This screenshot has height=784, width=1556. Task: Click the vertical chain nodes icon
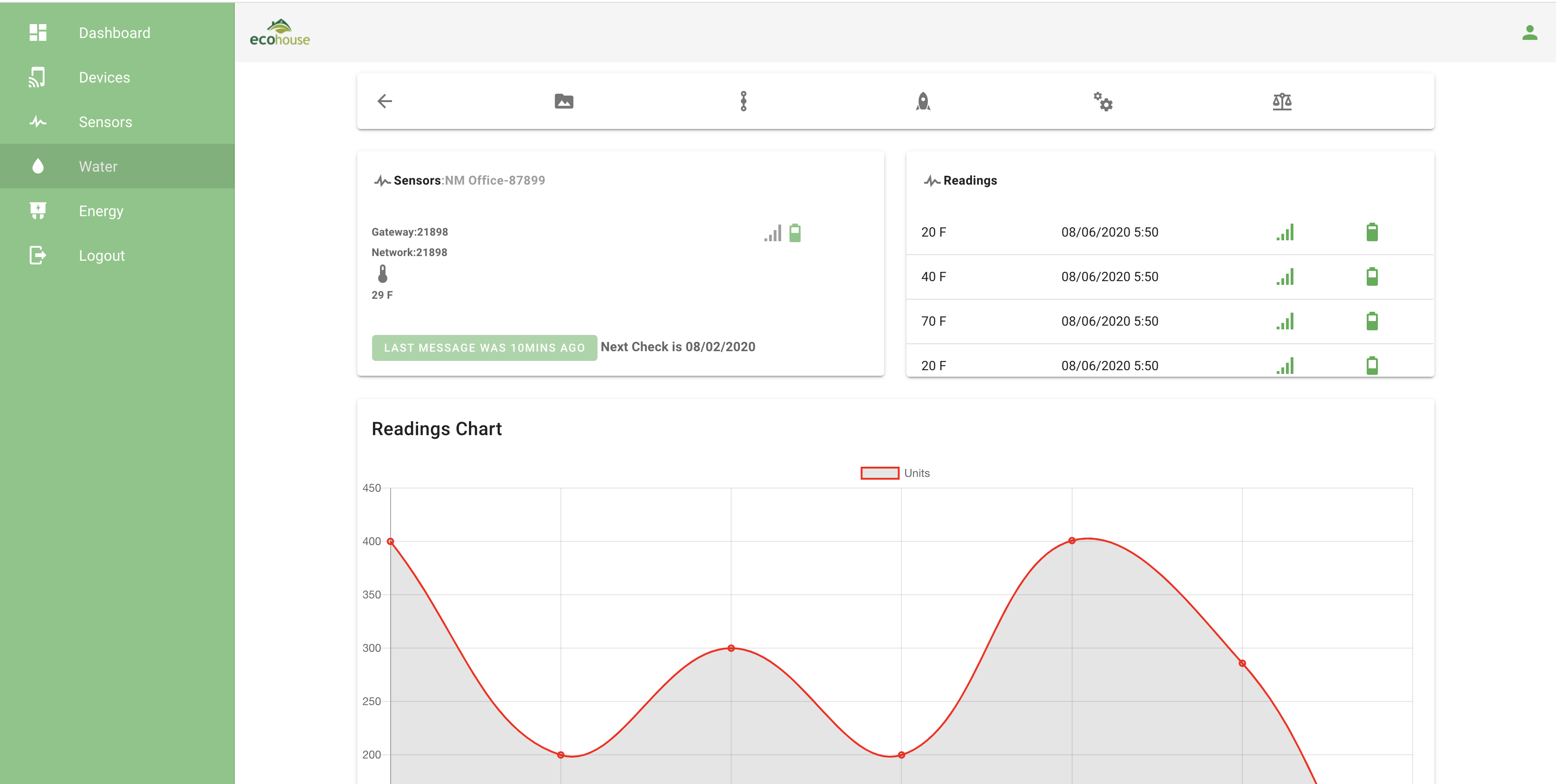(x=744, y=101)
